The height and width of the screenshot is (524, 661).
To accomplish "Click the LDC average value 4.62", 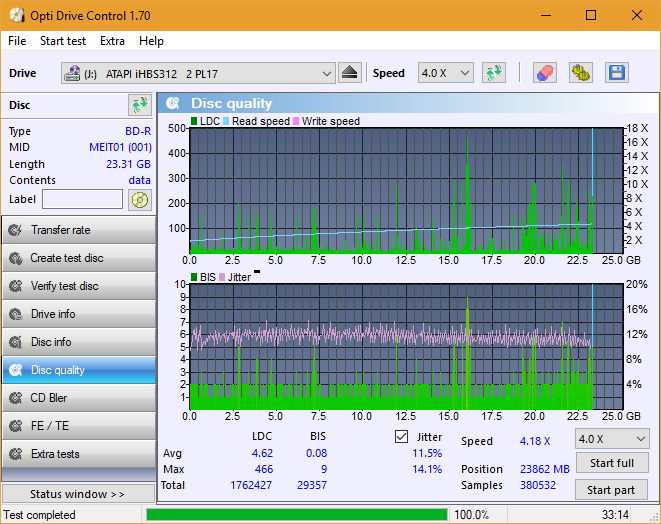I will tap(262, 453).
